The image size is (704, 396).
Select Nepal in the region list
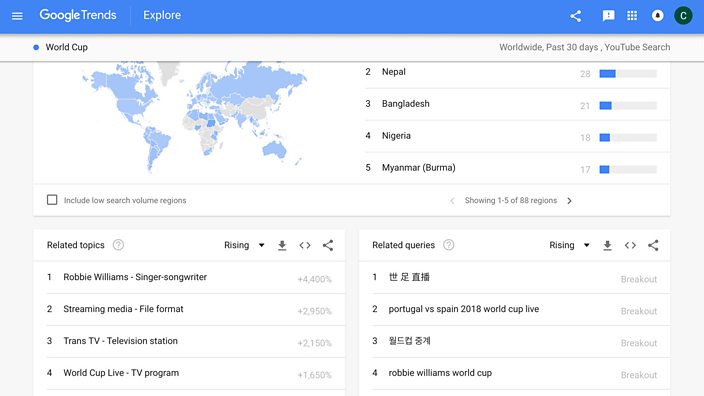(393, 72)
